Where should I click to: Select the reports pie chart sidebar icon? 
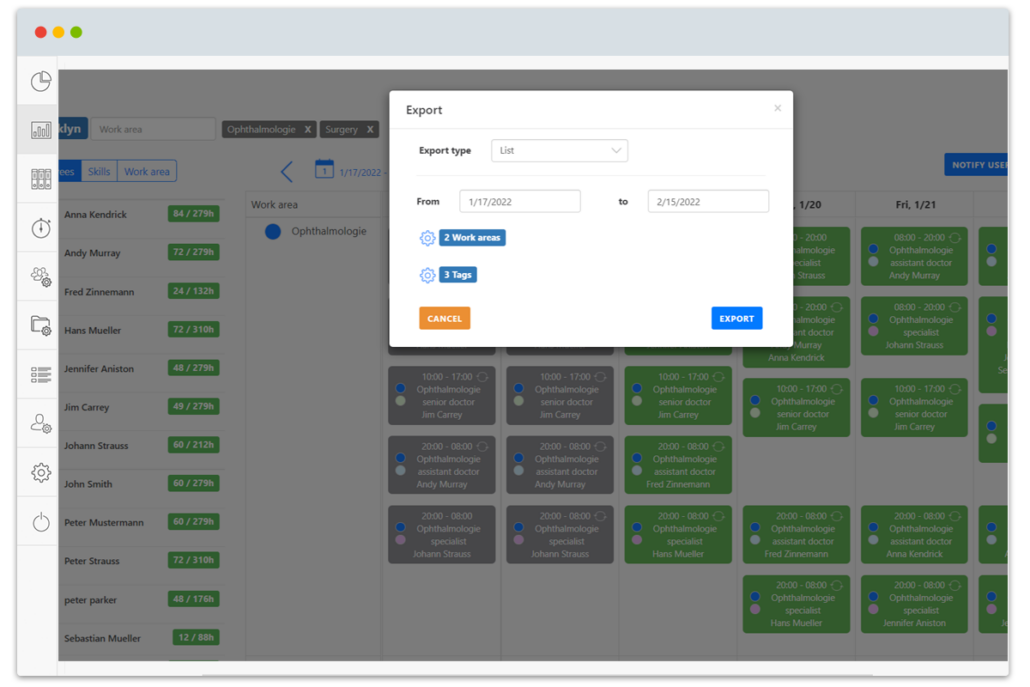coord(39,81)
